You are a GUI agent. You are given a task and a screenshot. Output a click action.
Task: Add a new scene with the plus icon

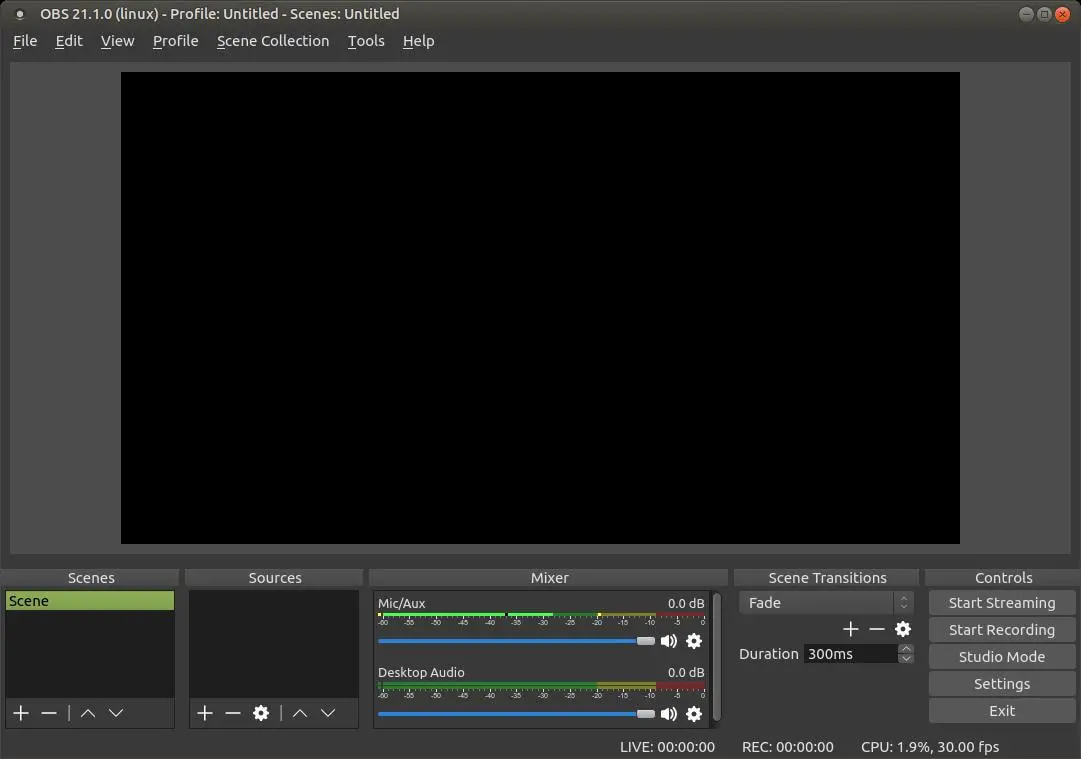point(20,713)
